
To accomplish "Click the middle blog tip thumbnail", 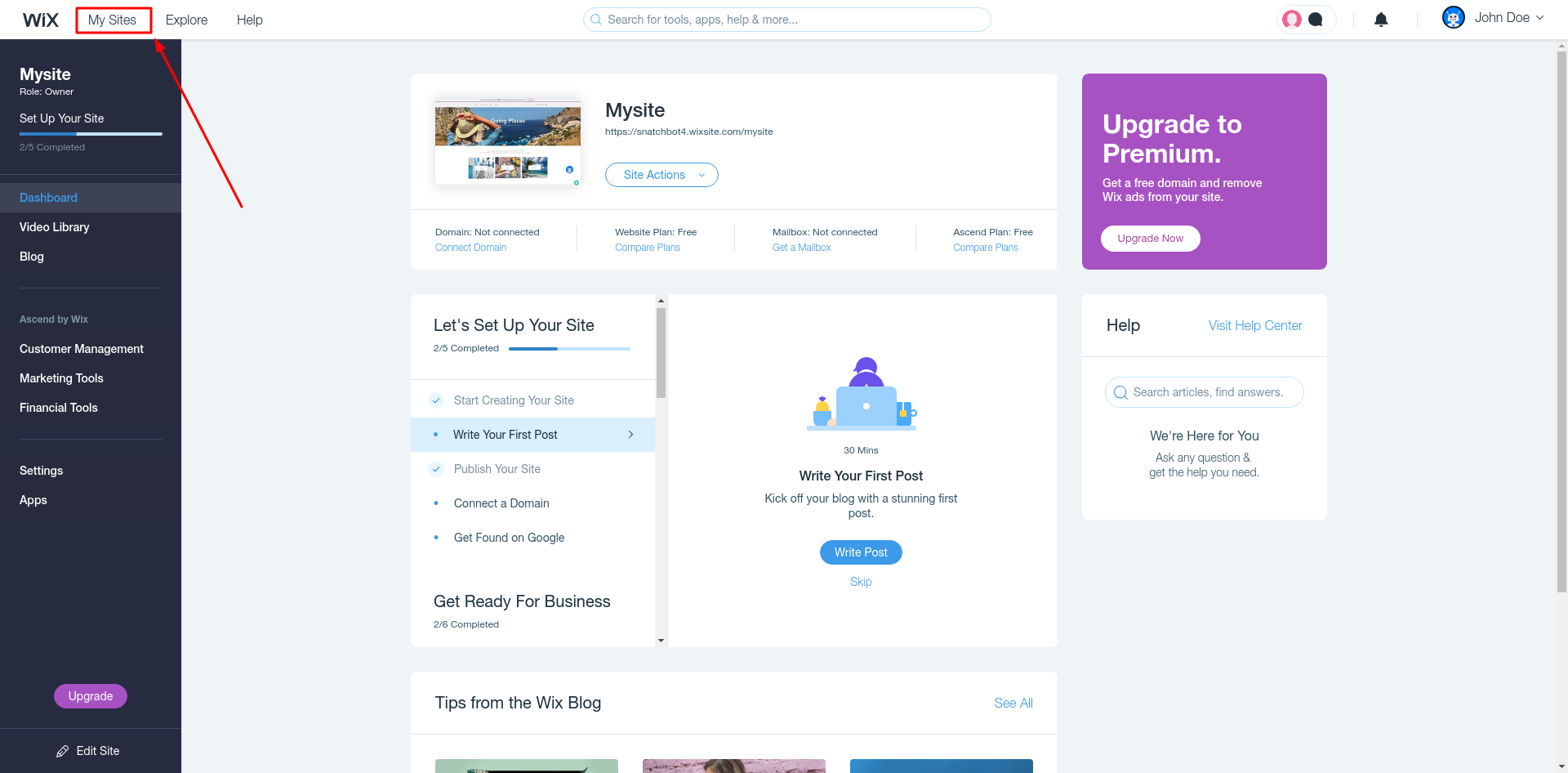I will pyautogui.click(x=734, y=766).
